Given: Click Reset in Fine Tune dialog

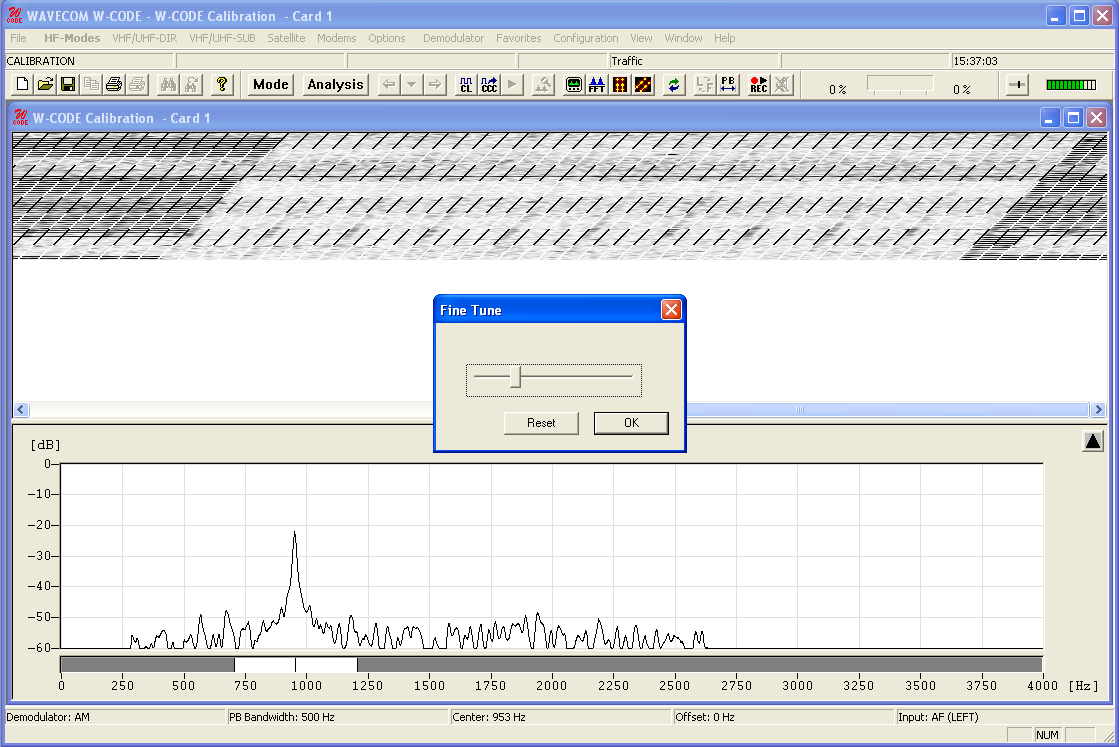Looking at the screenshot, I should click(541, 423).
